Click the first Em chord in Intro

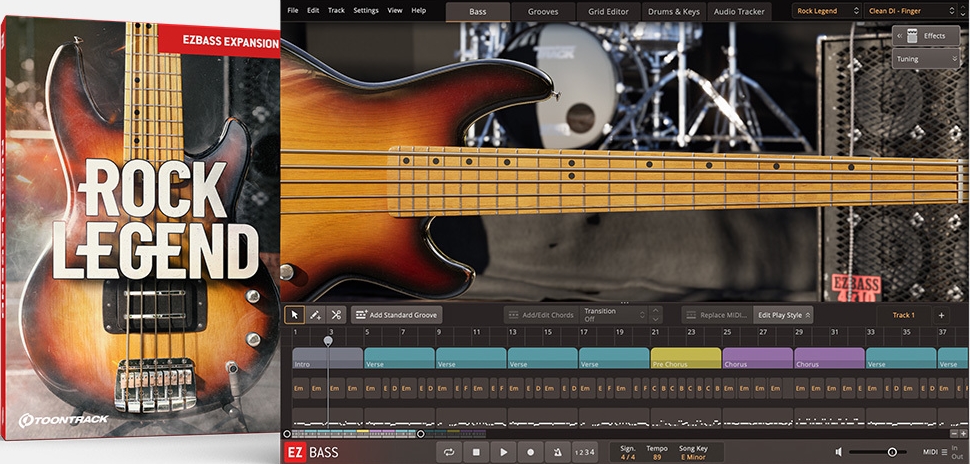click(x=299, y=389)
